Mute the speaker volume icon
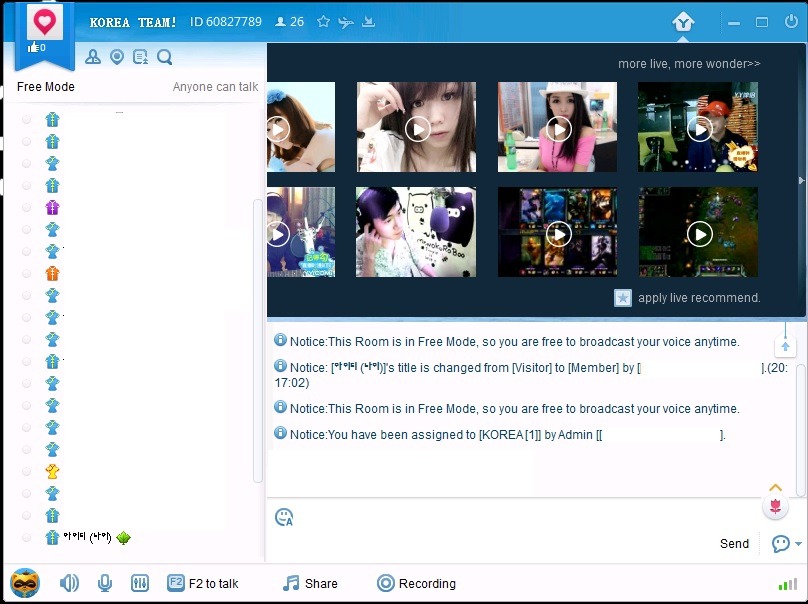Viewport: 808px width, 604px height. pyautogui.click(x=69, y=583)
